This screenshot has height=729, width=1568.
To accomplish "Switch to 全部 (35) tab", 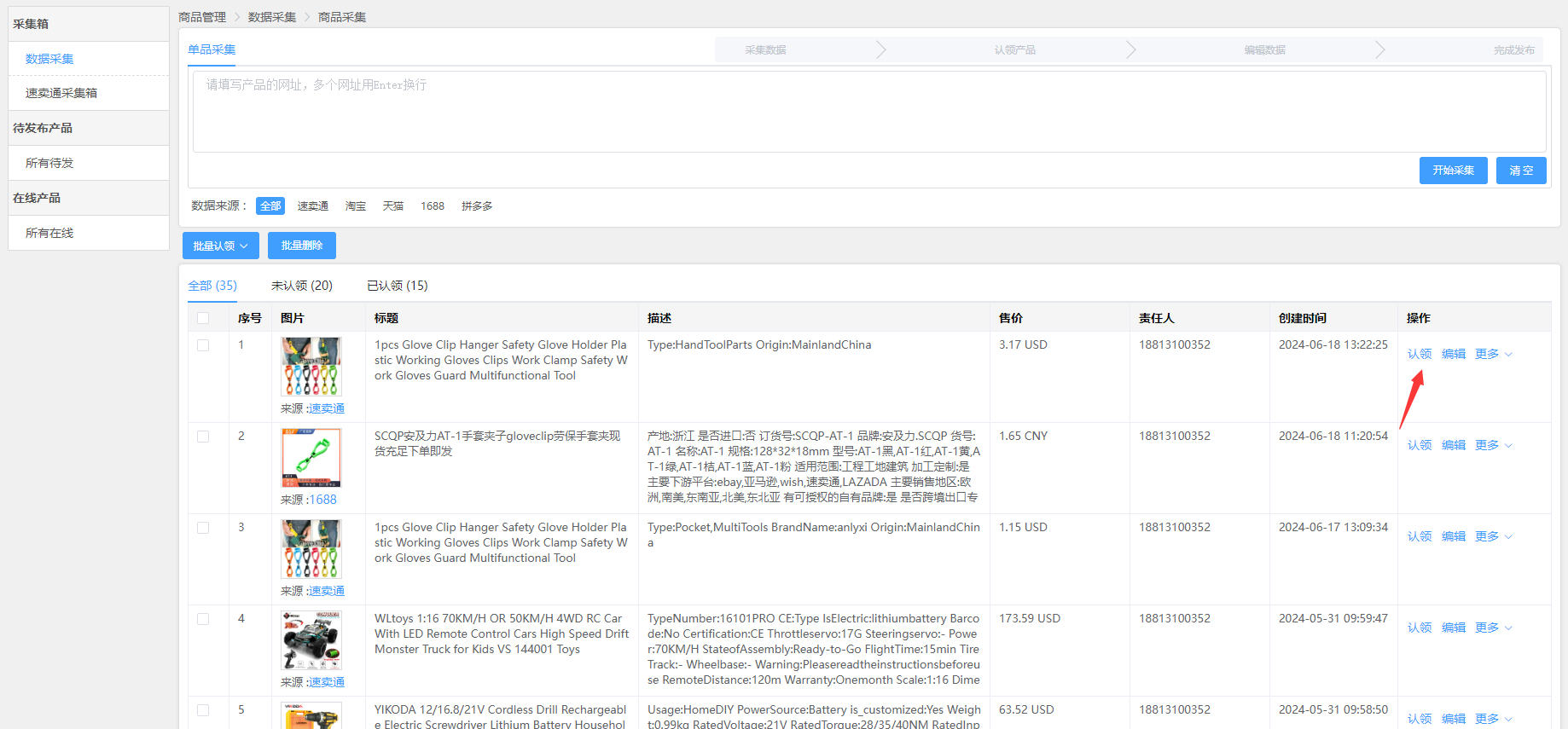I will (212, 286).
